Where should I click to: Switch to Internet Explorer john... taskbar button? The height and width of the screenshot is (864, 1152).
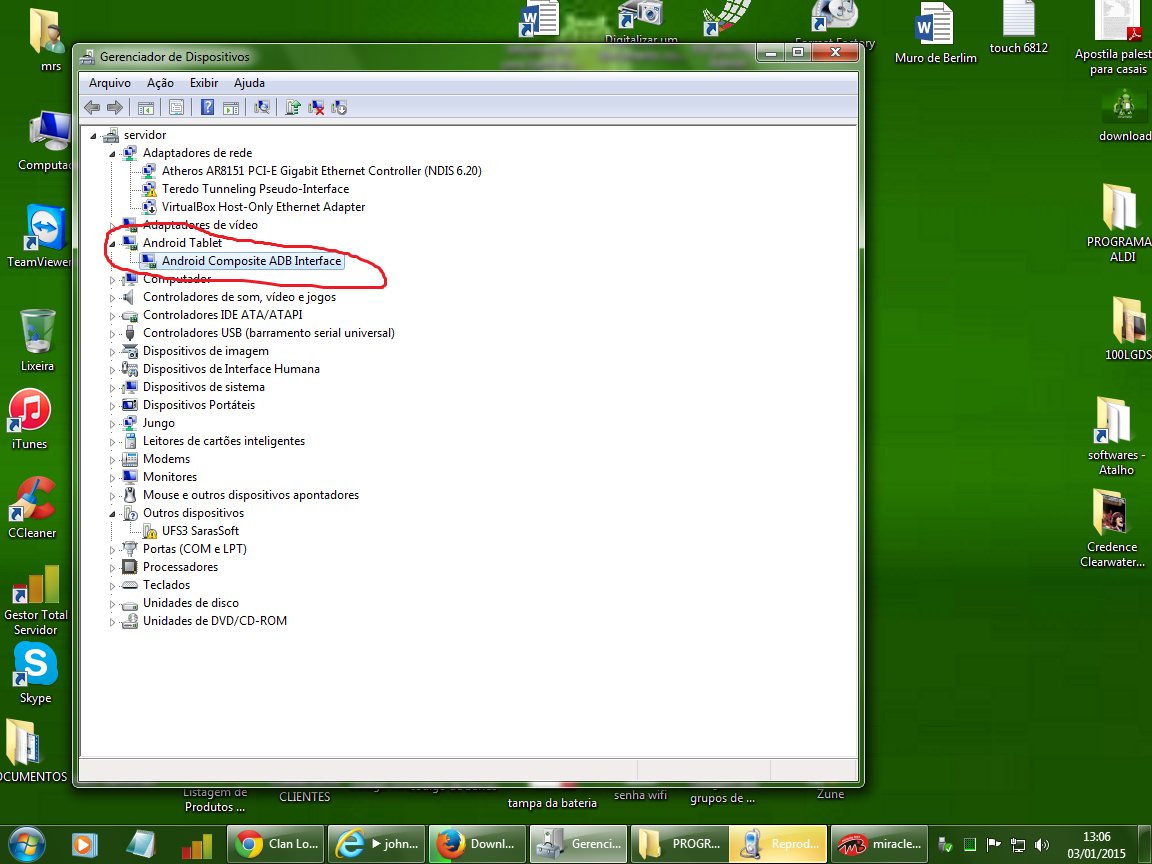(377, 844)
